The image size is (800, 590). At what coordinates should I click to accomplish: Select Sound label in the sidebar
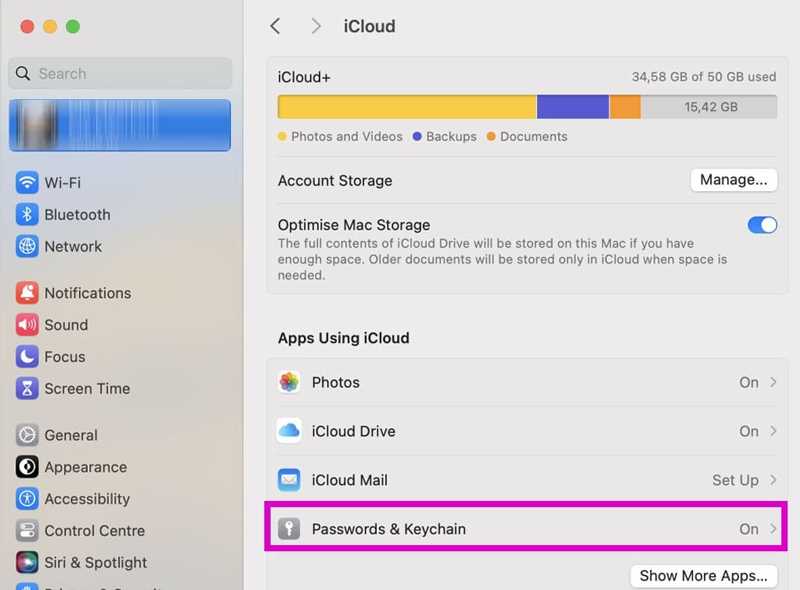66,325
